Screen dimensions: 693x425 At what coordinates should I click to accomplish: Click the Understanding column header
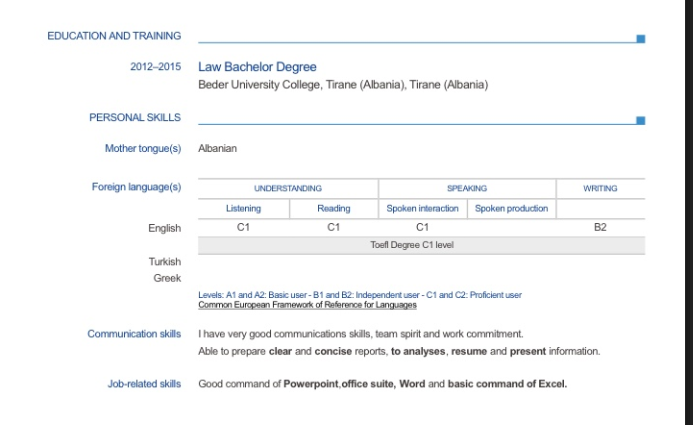coord(288,188)
